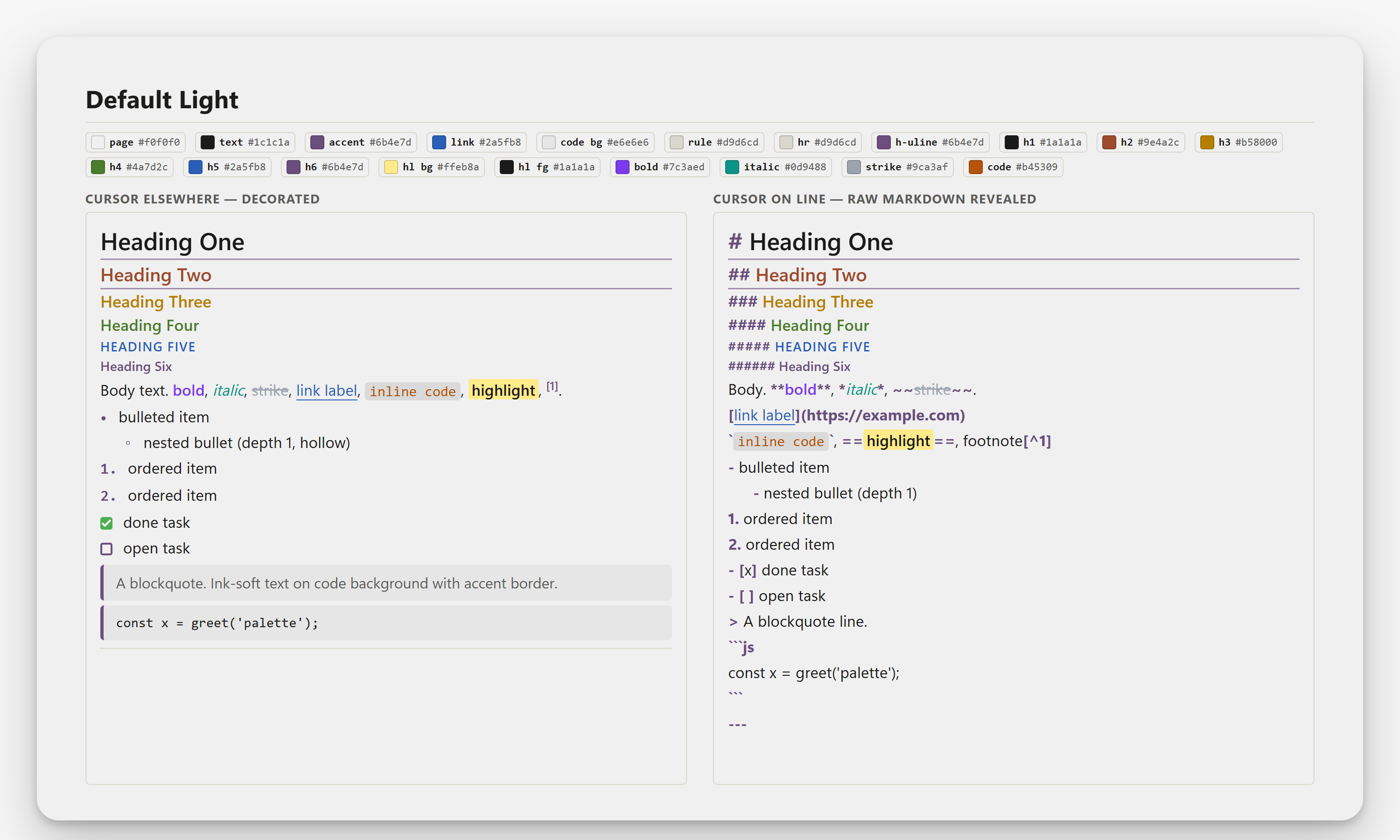1400x840 pixels.
Task: Click the link label in the raw markdown panel
Action: [764, 415]
